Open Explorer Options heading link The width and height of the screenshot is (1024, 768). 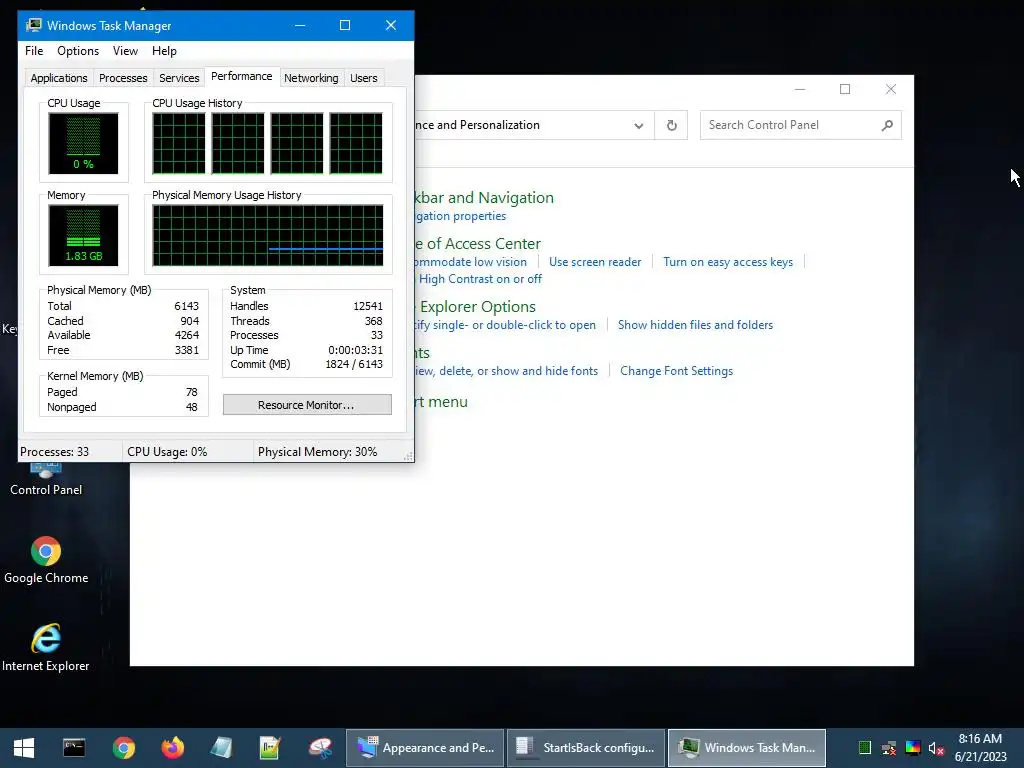[477, 306]
